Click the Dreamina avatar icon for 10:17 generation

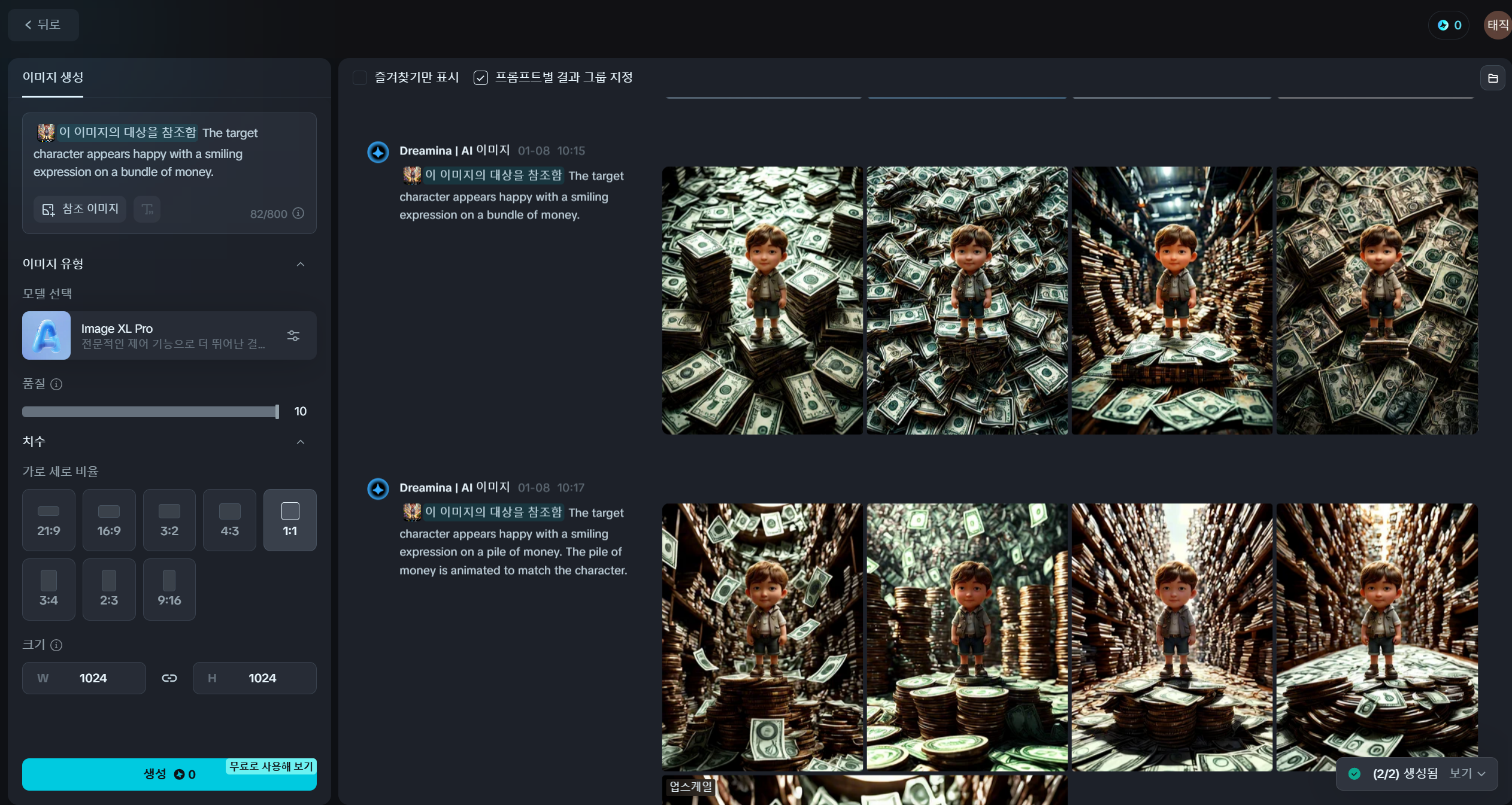378,489
